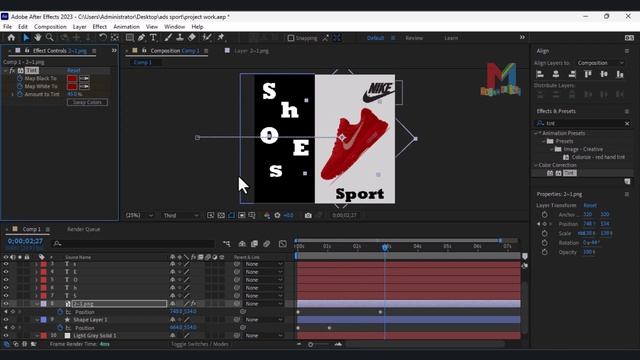Screen dimensions: 640x360
Task: Click the motion blur icon in timeline header
Action: [267, 244]
